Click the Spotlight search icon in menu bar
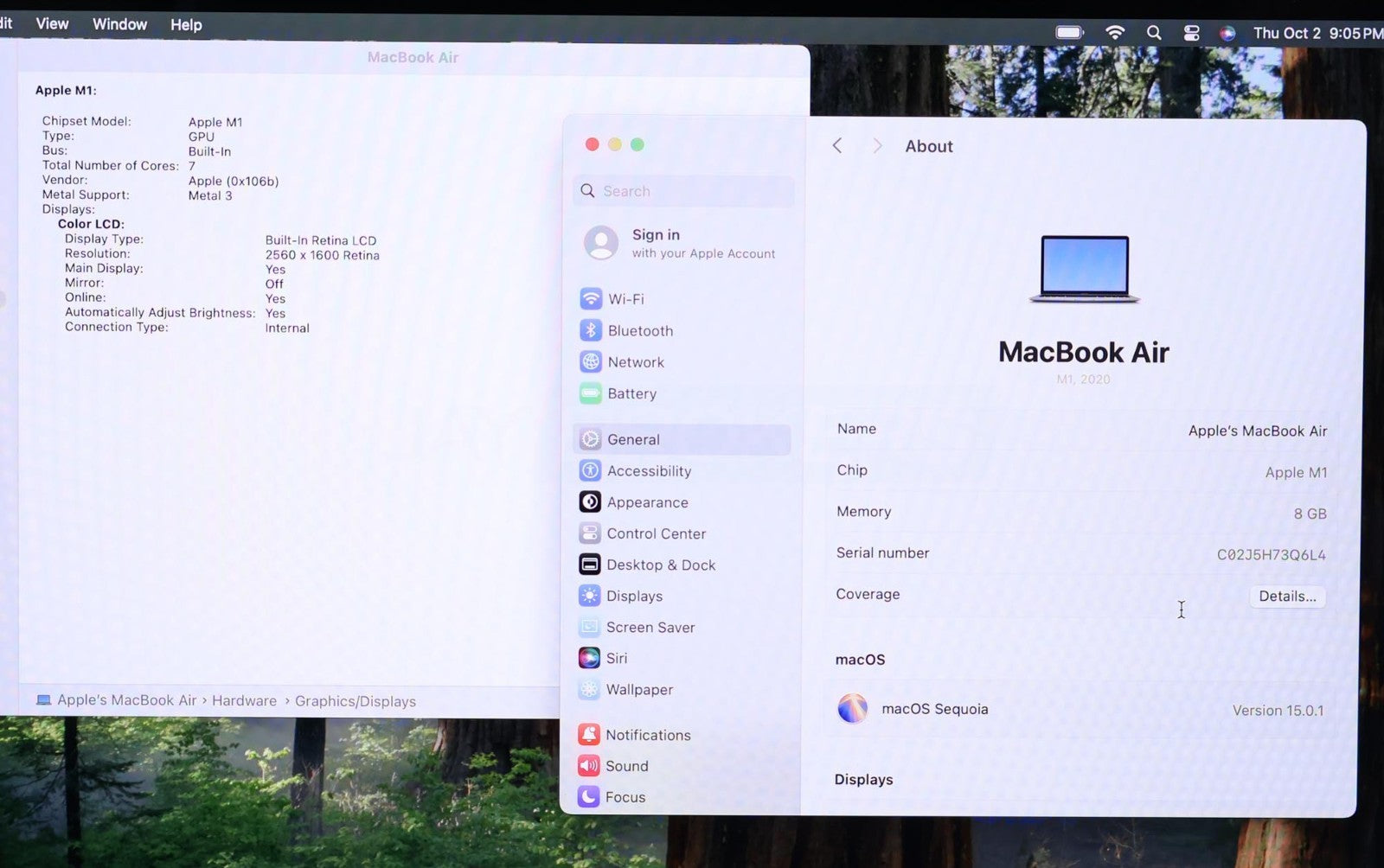 click(x=1154, y=33)
